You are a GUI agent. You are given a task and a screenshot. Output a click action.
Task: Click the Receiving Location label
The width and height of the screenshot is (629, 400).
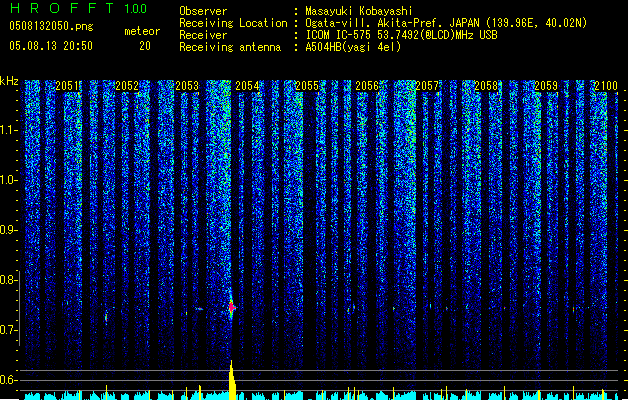[x=233, y=23]
